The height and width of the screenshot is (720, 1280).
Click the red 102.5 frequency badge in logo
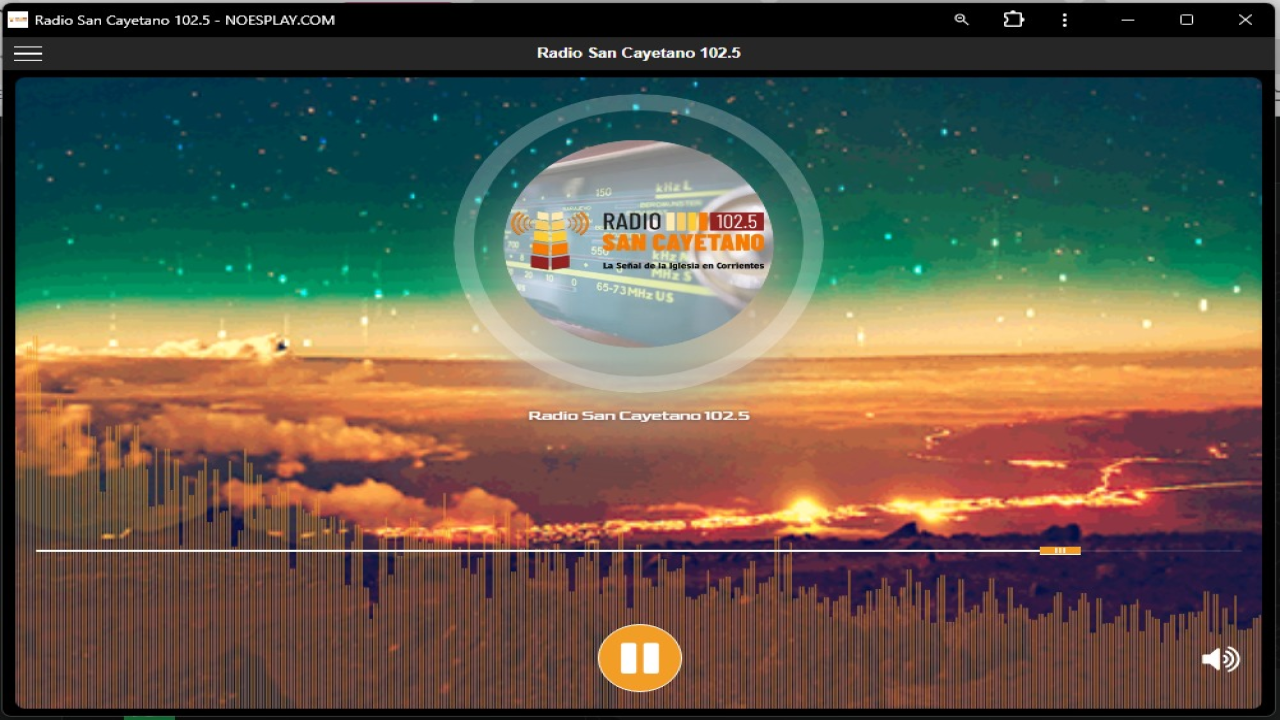click(x=736, y=222)
